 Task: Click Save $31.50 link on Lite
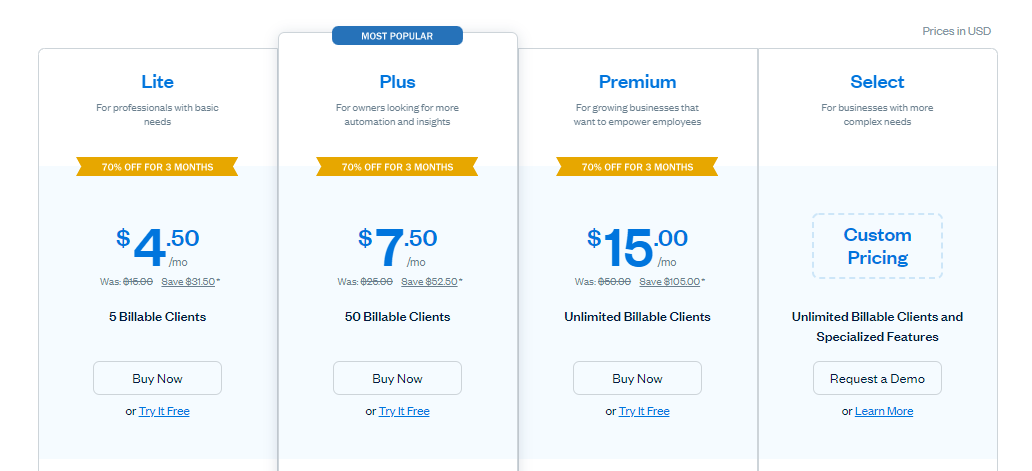[x=188, y=281]
